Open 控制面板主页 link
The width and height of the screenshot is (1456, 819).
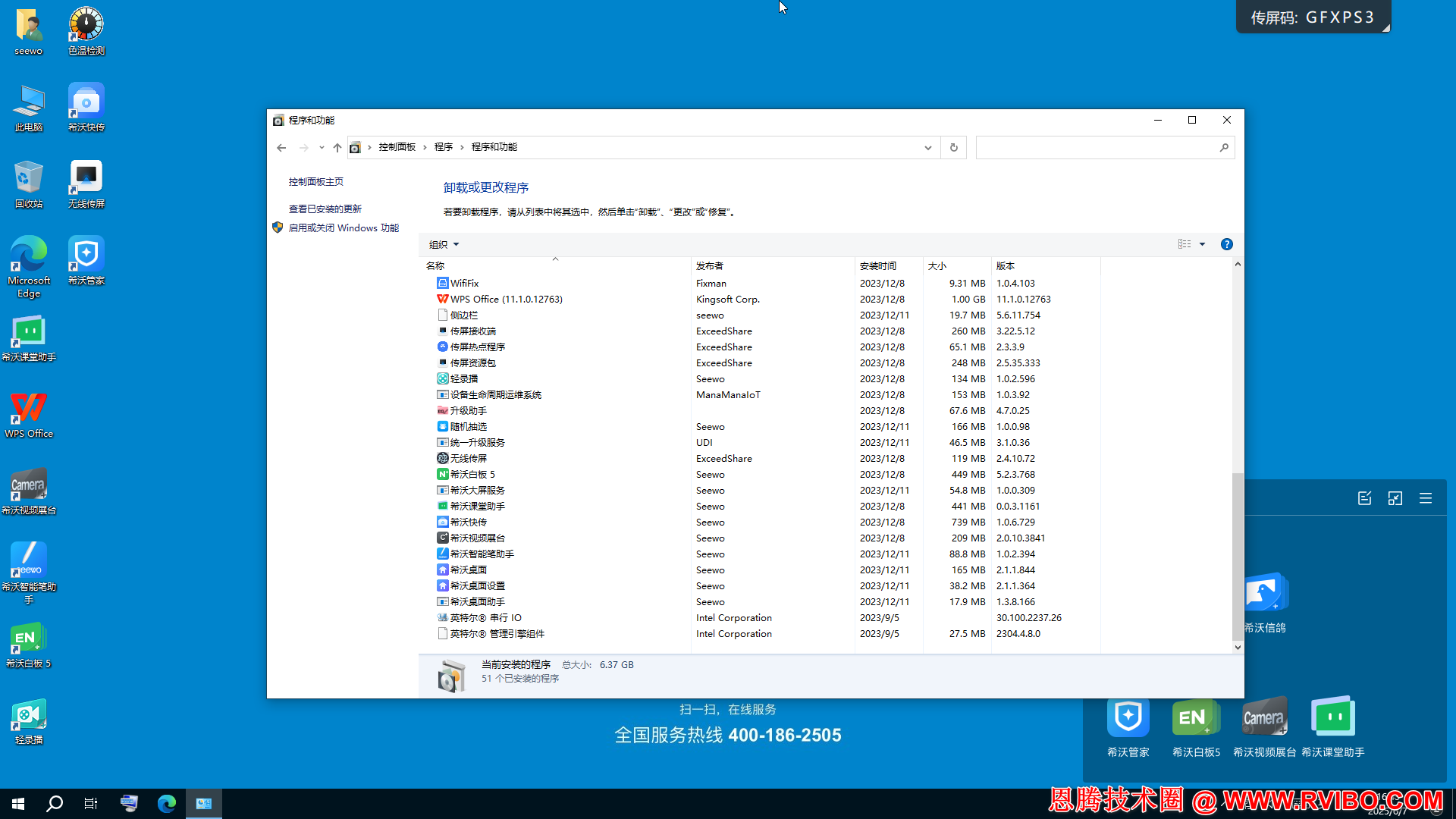316,182
